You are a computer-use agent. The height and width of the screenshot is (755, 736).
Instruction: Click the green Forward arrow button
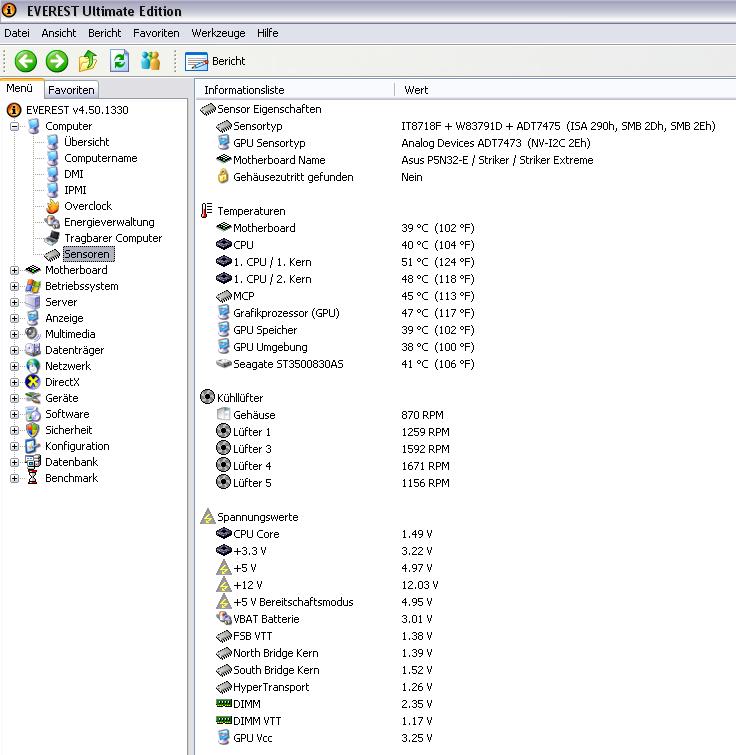[57, 61]
